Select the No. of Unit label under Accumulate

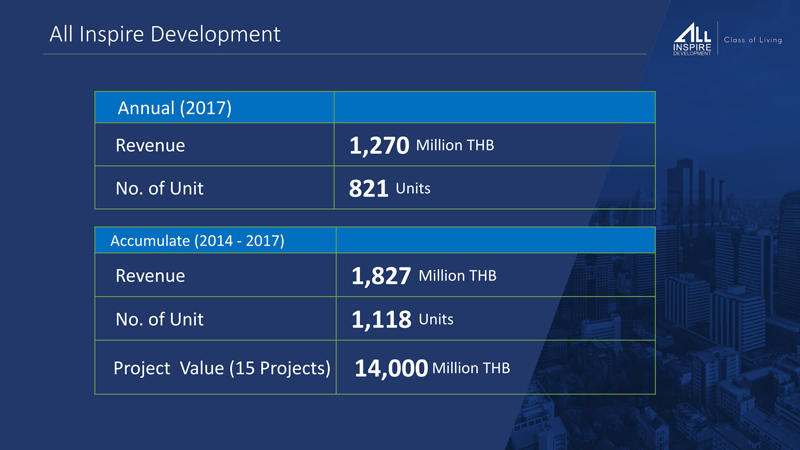click(160, 319)
